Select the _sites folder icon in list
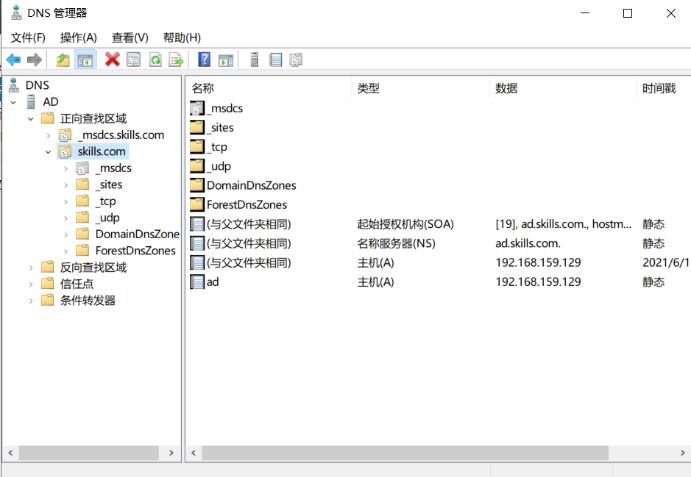Image resolution: width=691 pixels, height=477 pixels. 197,127
